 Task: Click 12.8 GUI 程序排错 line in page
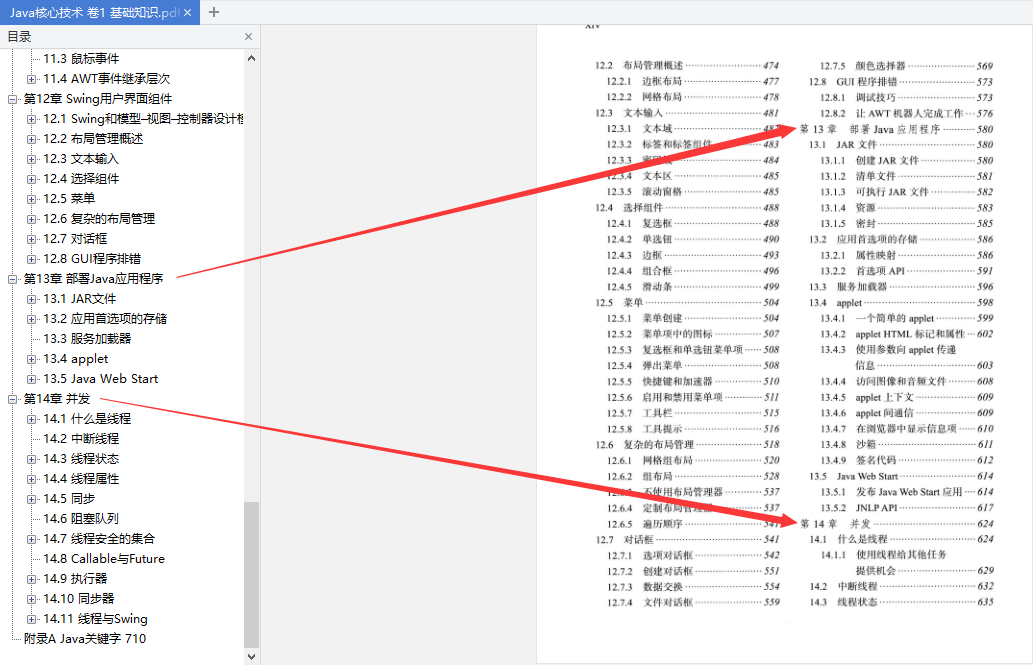901,82
